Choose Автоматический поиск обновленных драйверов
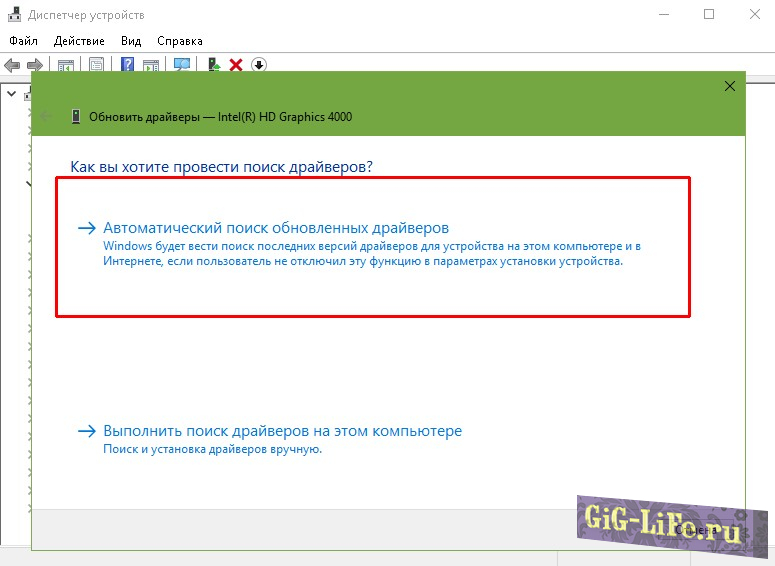Image resolution: width=775 pixels, height=566 pixels. [x=276, y=228]
